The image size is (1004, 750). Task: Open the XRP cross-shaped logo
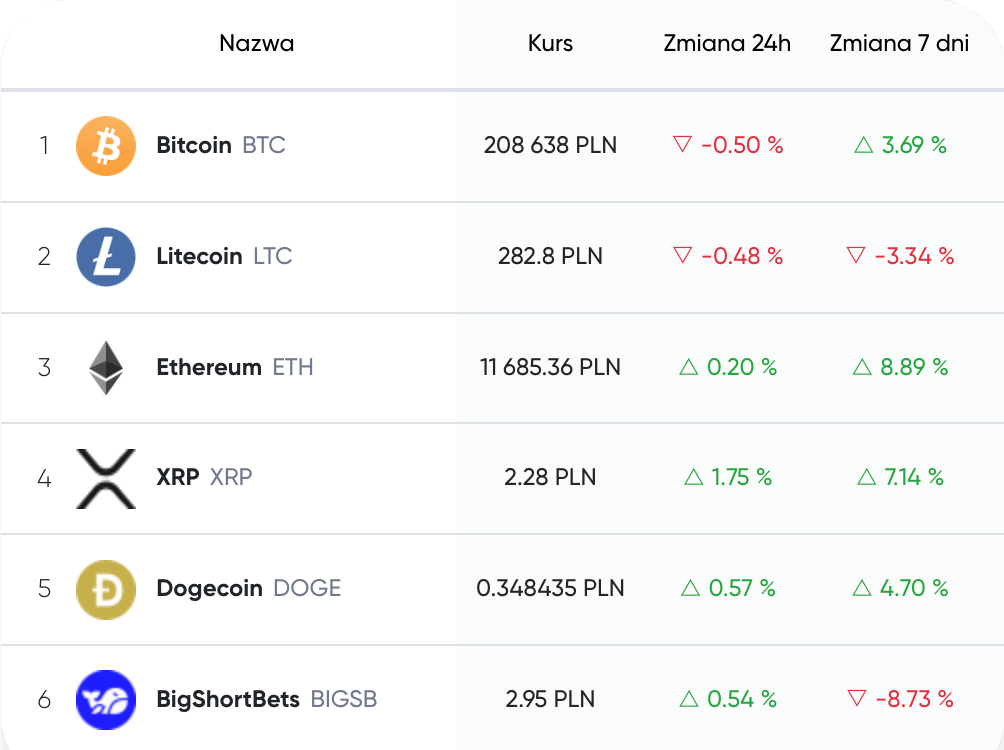pos(106,478)
